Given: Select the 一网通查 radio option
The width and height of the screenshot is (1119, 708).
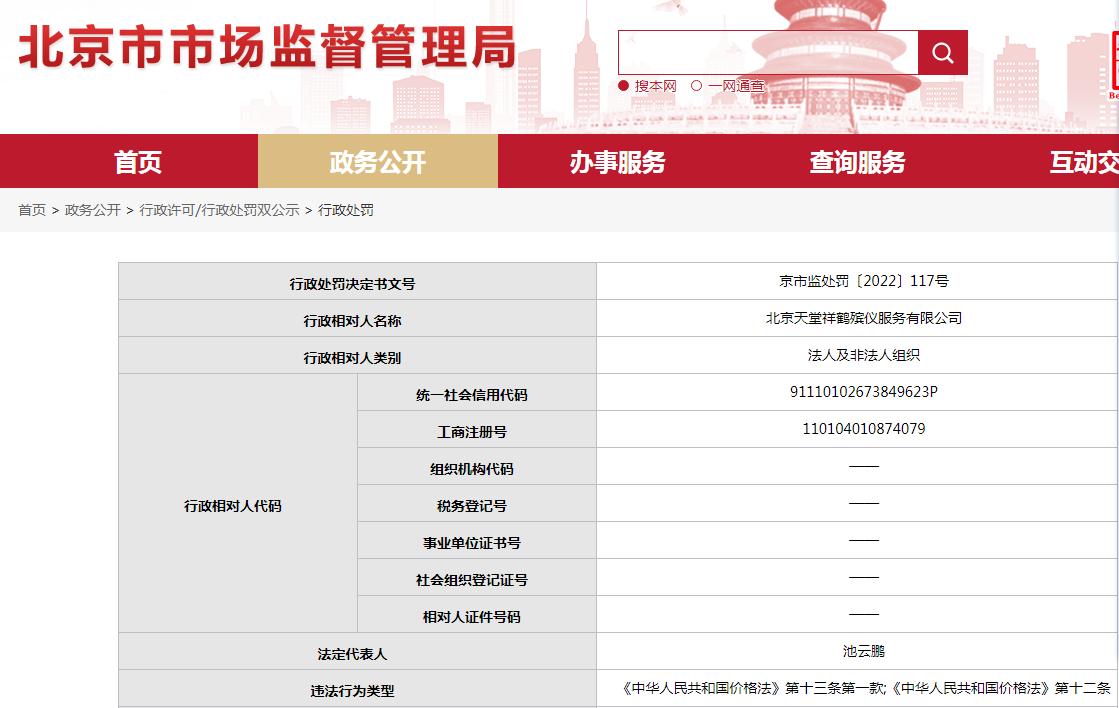Looking at the screenshot, I should (697, 86).
